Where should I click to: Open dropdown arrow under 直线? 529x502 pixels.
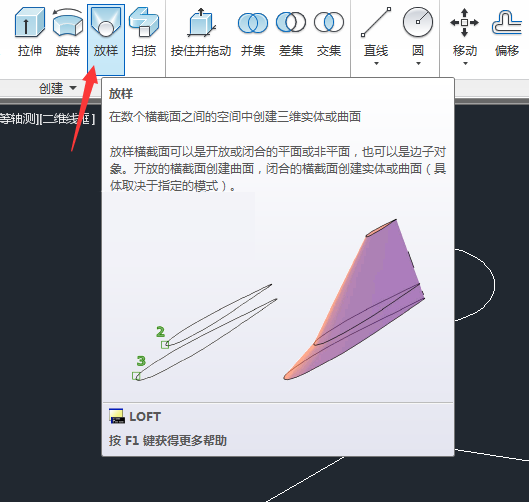(x=377, y=63)
